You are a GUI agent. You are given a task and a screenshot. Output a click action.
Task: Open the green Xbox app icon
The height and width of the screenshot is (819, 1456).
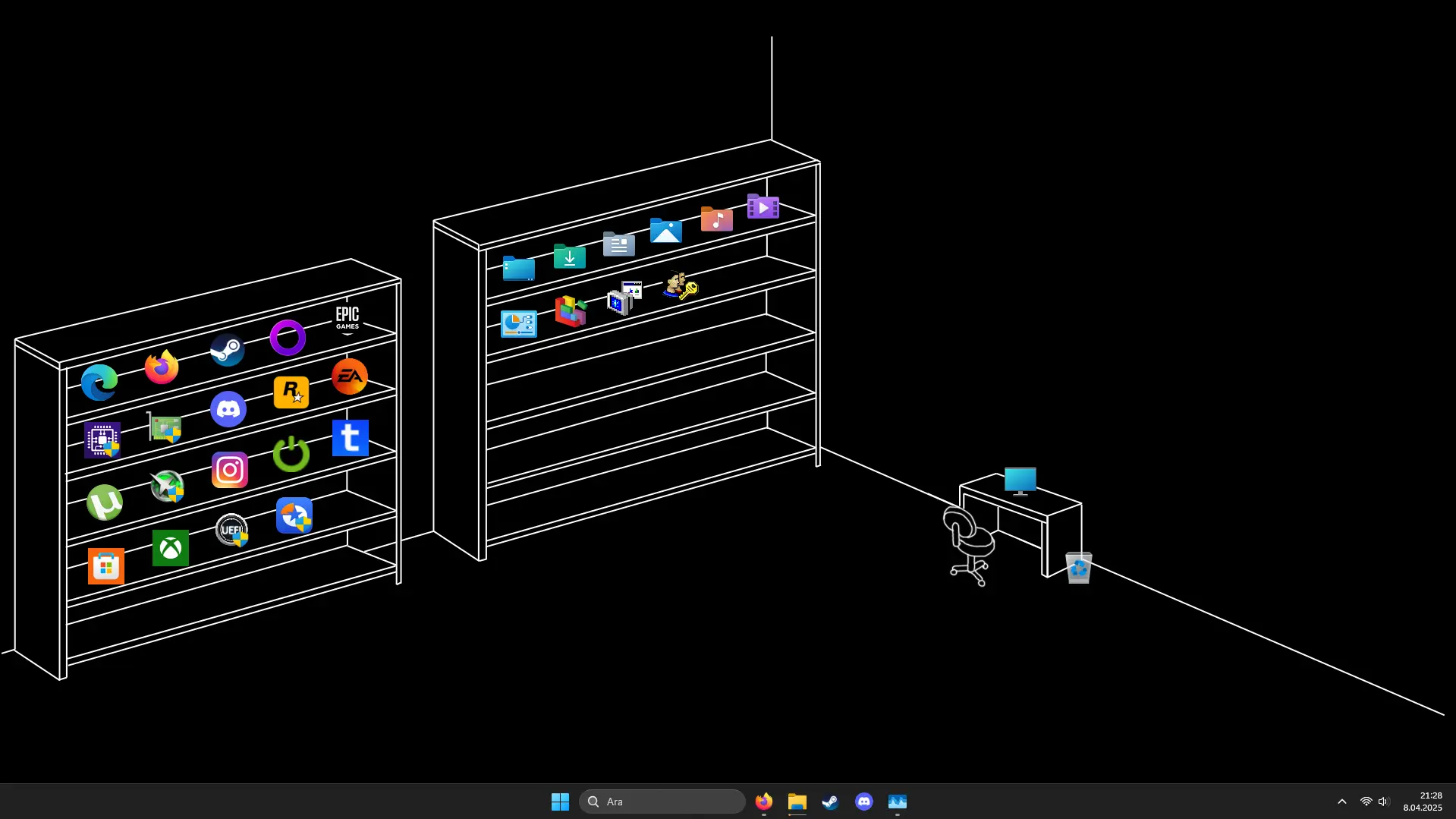click(x=171, y=548)
